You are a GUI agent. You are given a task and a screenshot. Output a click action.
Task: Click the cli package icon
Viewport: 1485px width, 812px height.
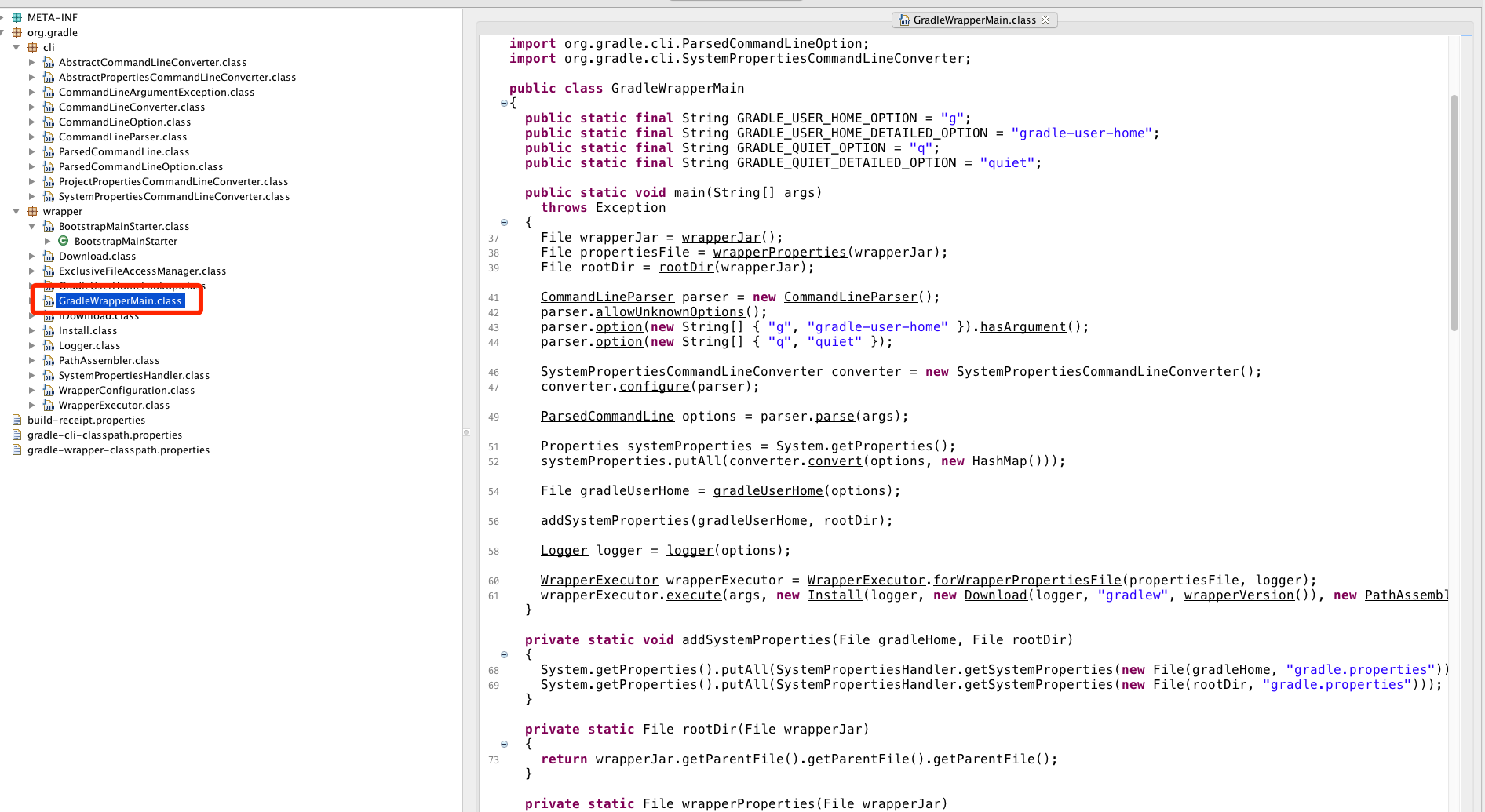pos(32,47)
